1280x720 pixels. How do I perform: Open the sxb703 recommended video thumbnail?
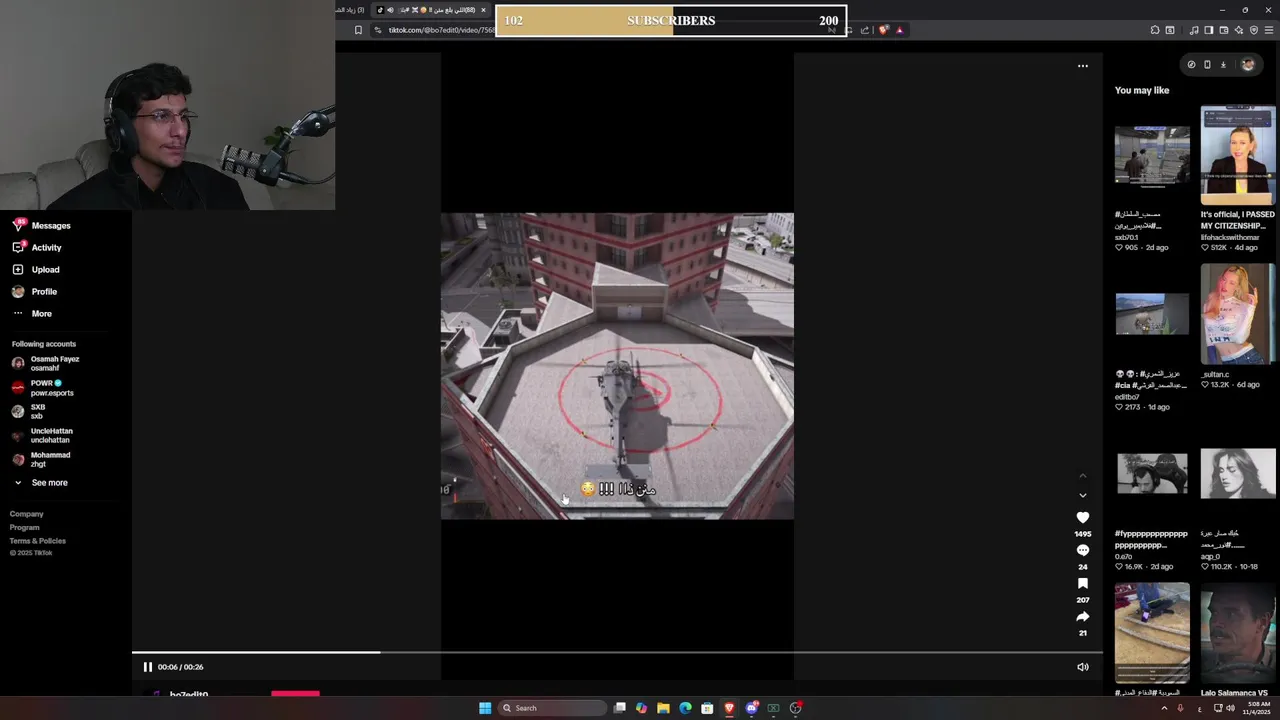tap(1152, 155)
